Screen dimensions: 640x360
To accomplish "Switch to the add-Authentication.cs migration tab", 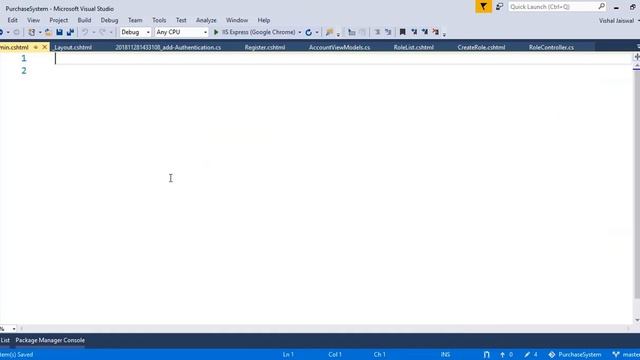I will (x=168, y=47).
